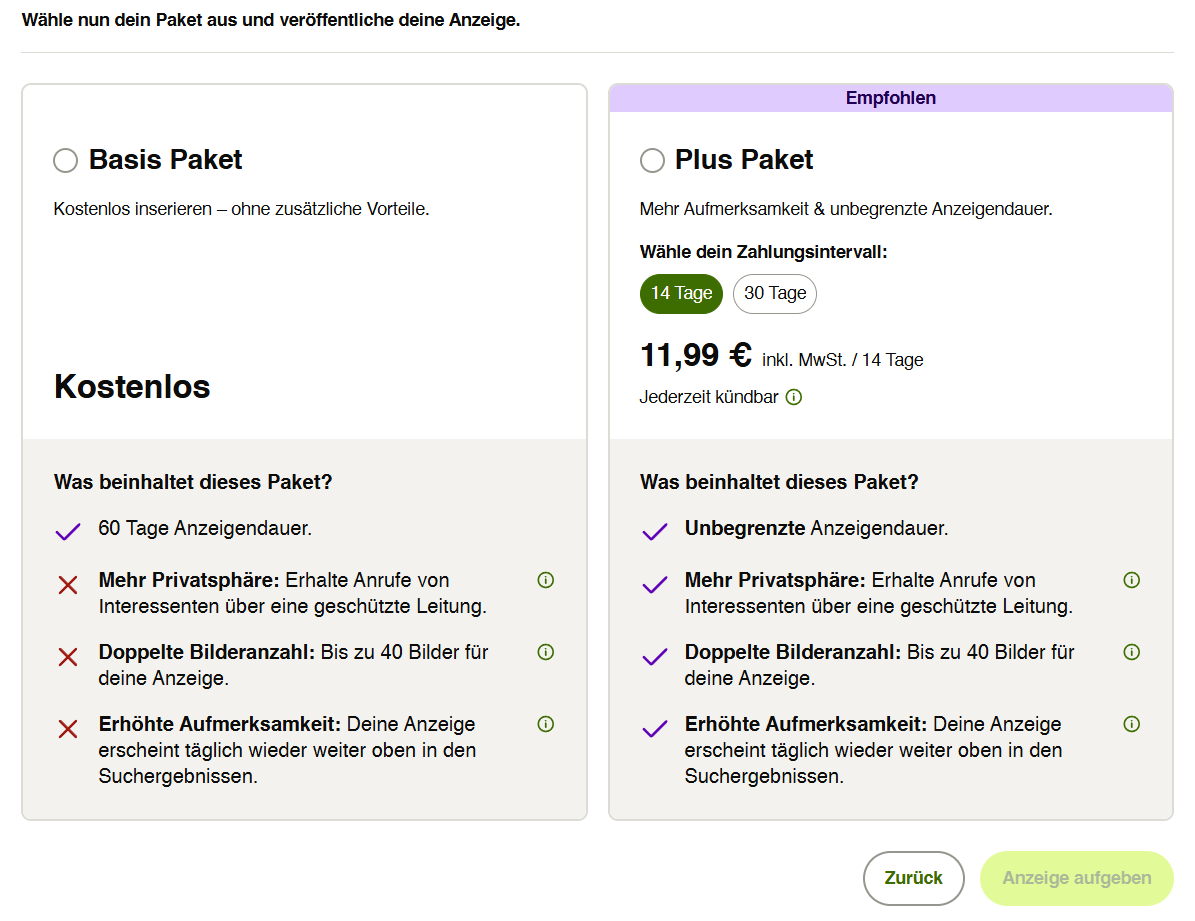
Task: Open Basis Paket Mehr Privatsphäre info icon
Action: click(546, 580)
